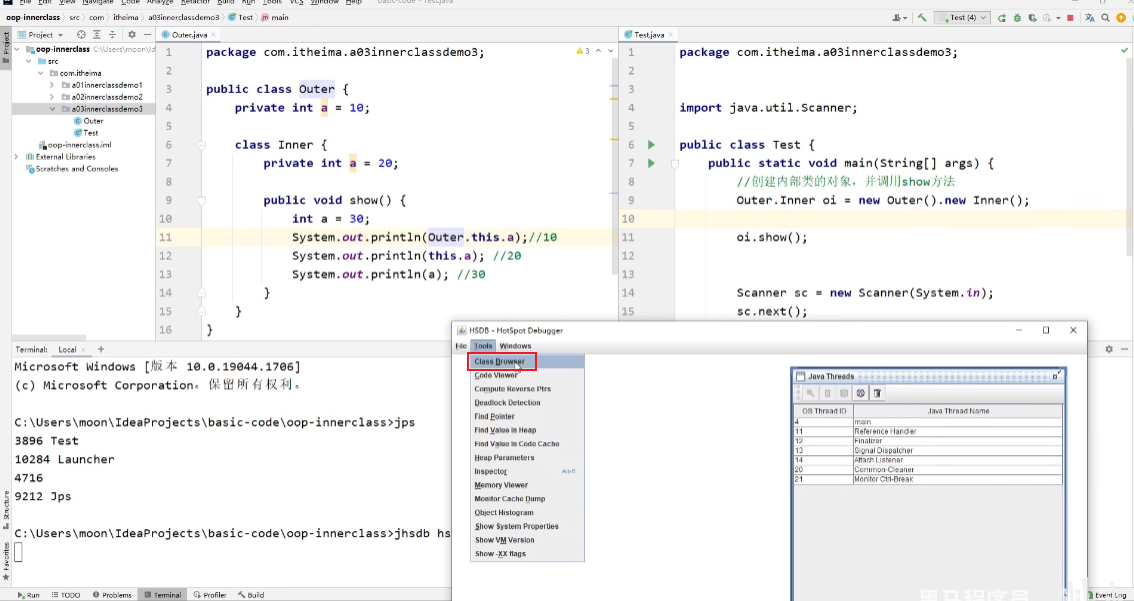Click run gutter arrow on main method line 7
This screenshot has width=1134, height=601.
pyautogui.click(x=651, y=163)
